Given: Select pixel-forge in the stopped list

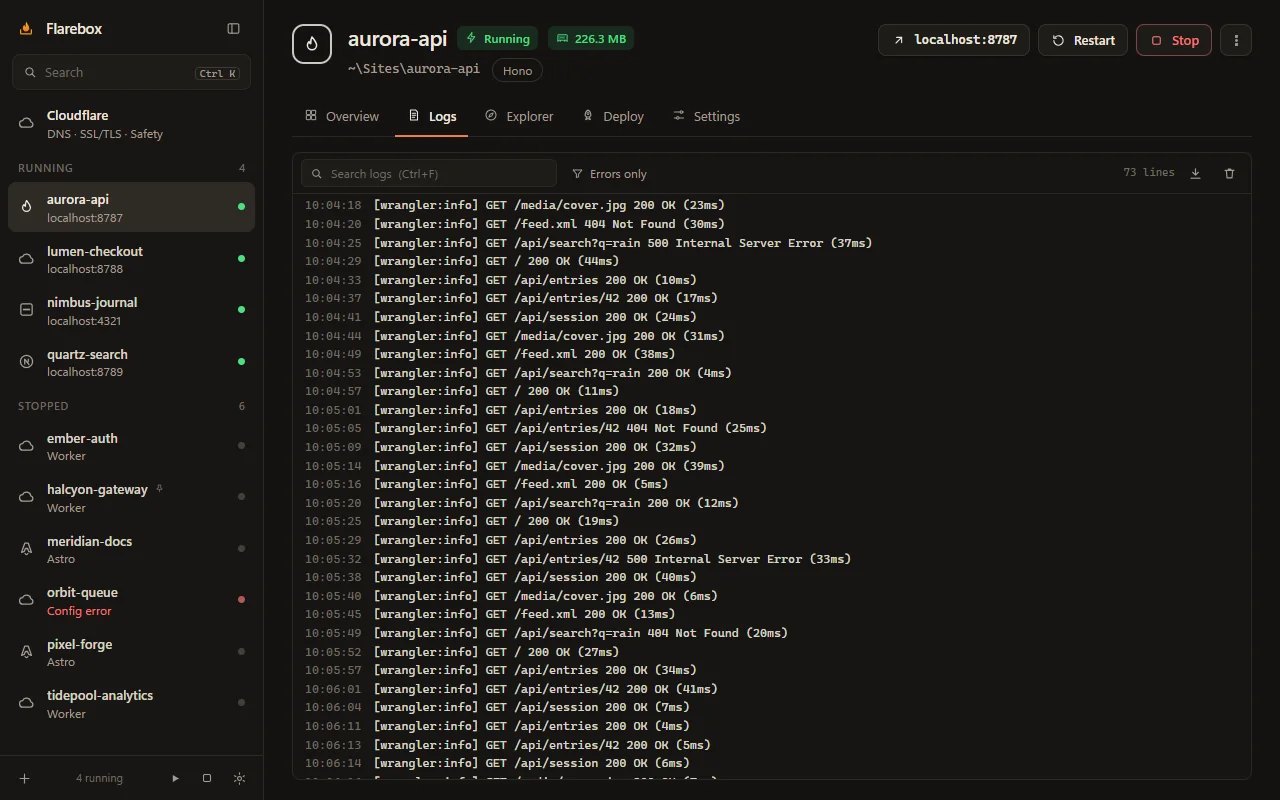Looking at the screenshot, I should point(131,652).
